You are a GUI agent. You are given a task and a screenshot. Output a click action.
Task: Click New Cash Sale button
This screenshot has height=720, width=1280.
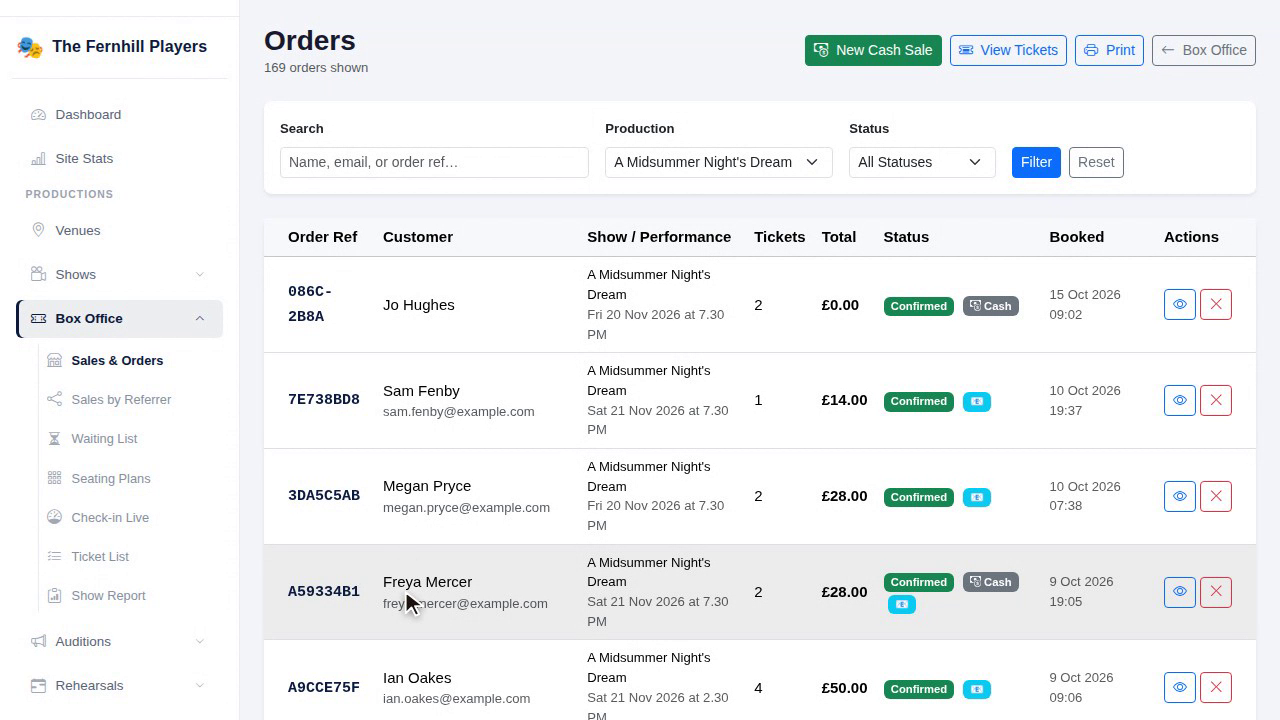(873, 50)
